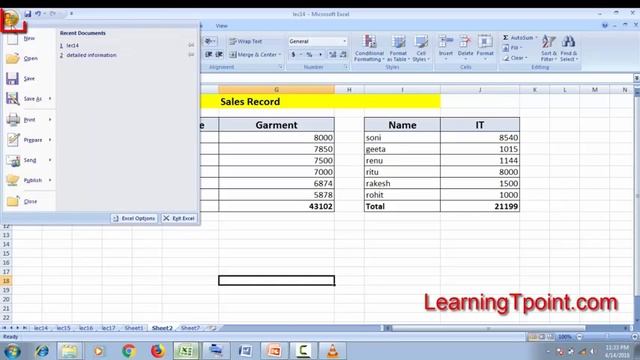Switch to lec14 sheet tab
This screenshot has width=640, height=360.
(x=41, y=328)
